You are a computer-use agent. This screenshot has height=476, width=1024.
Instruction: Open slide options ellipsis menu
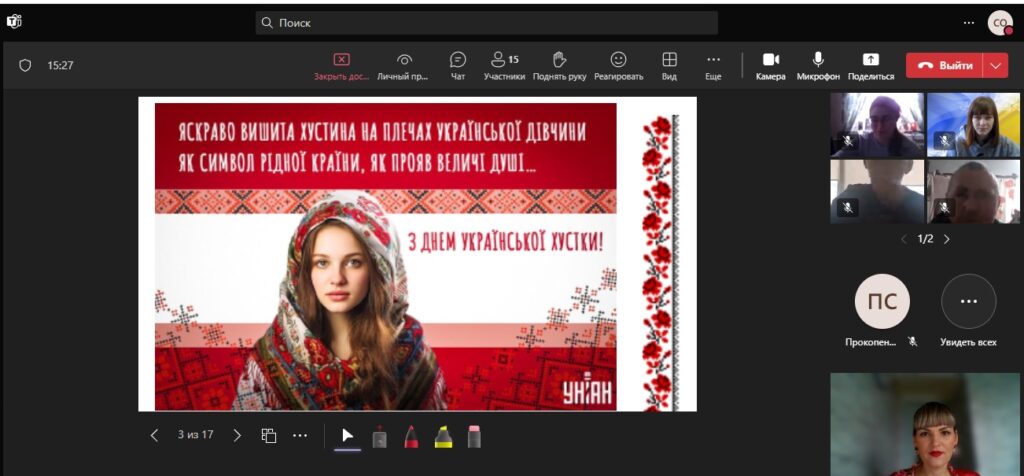(x=300, y=435)
